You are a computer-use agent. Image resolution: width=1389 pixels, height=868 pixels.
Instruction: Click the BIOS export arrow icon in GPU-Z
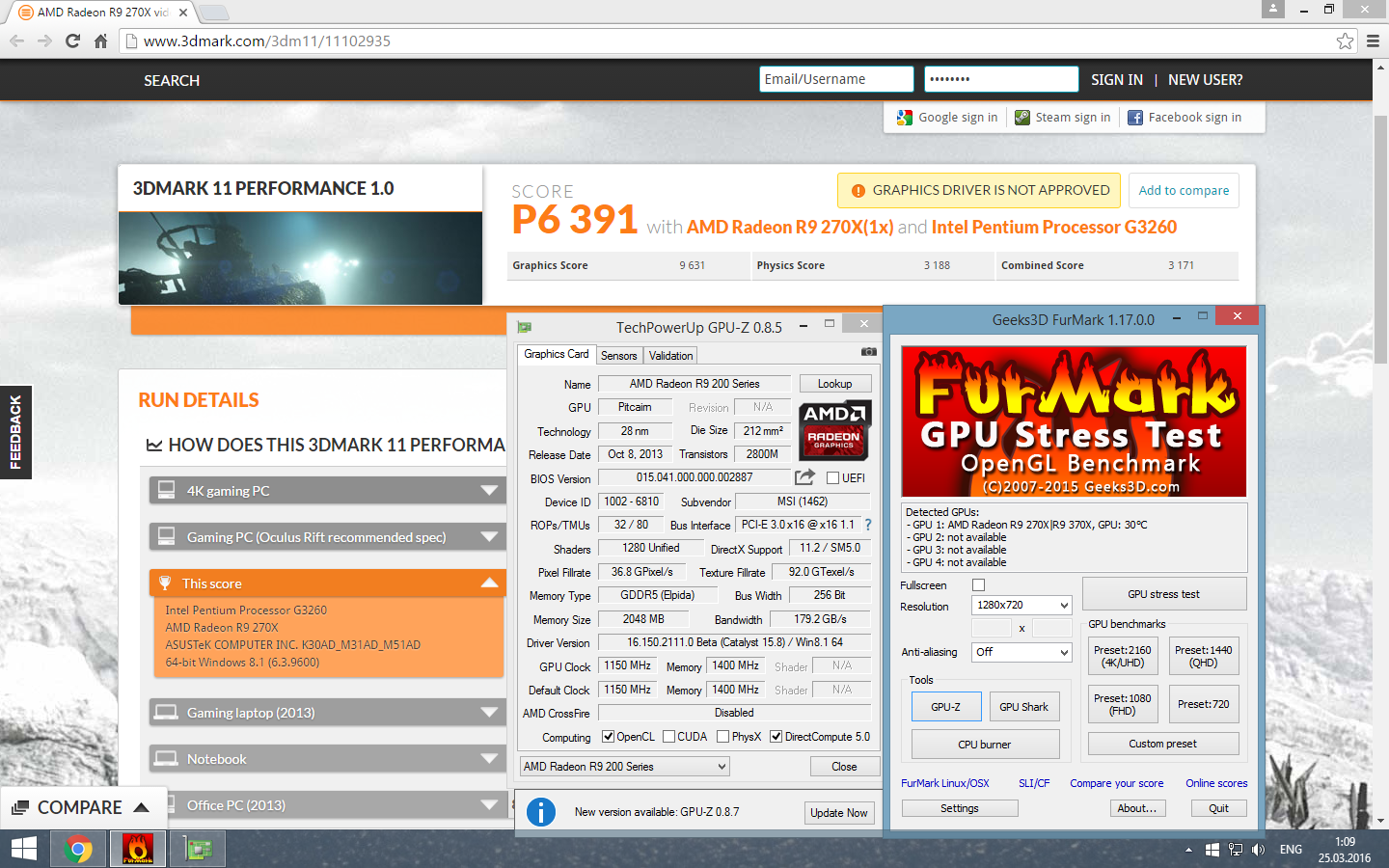(806, 476)
